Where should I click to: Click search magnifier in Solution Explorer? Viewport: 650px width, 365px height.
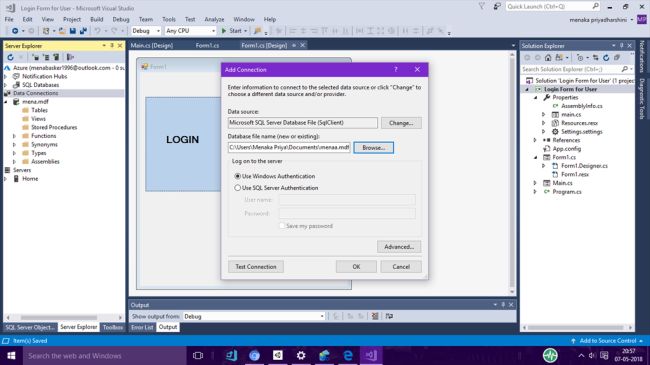(x=624, y=69)
